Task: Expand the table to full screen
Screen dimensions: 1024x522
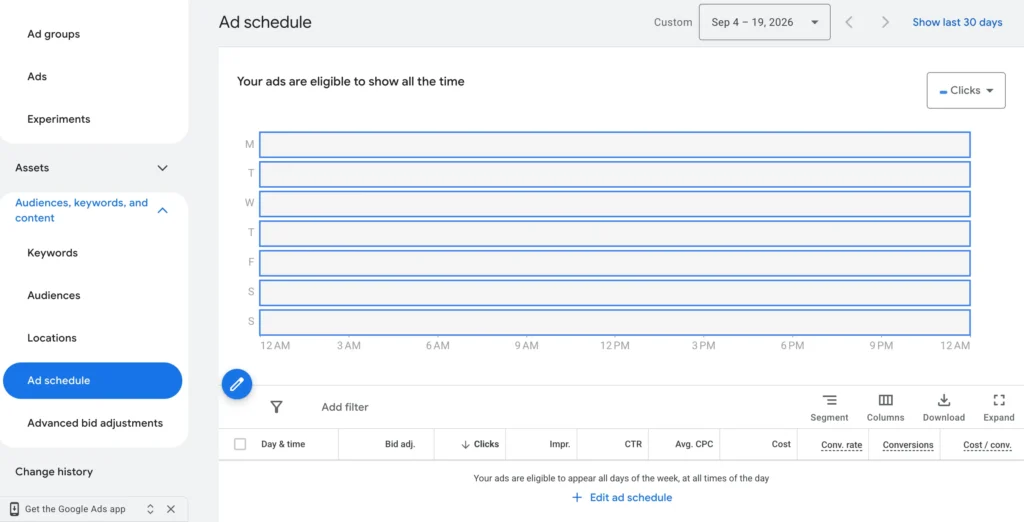Action: pos(999,408)
